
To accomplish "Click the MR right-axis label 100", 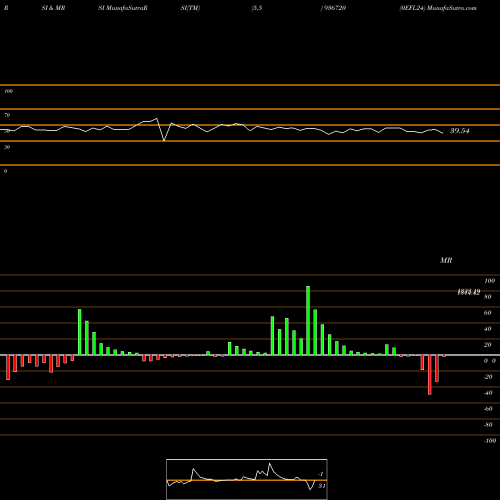I will [x=490, y=281].
